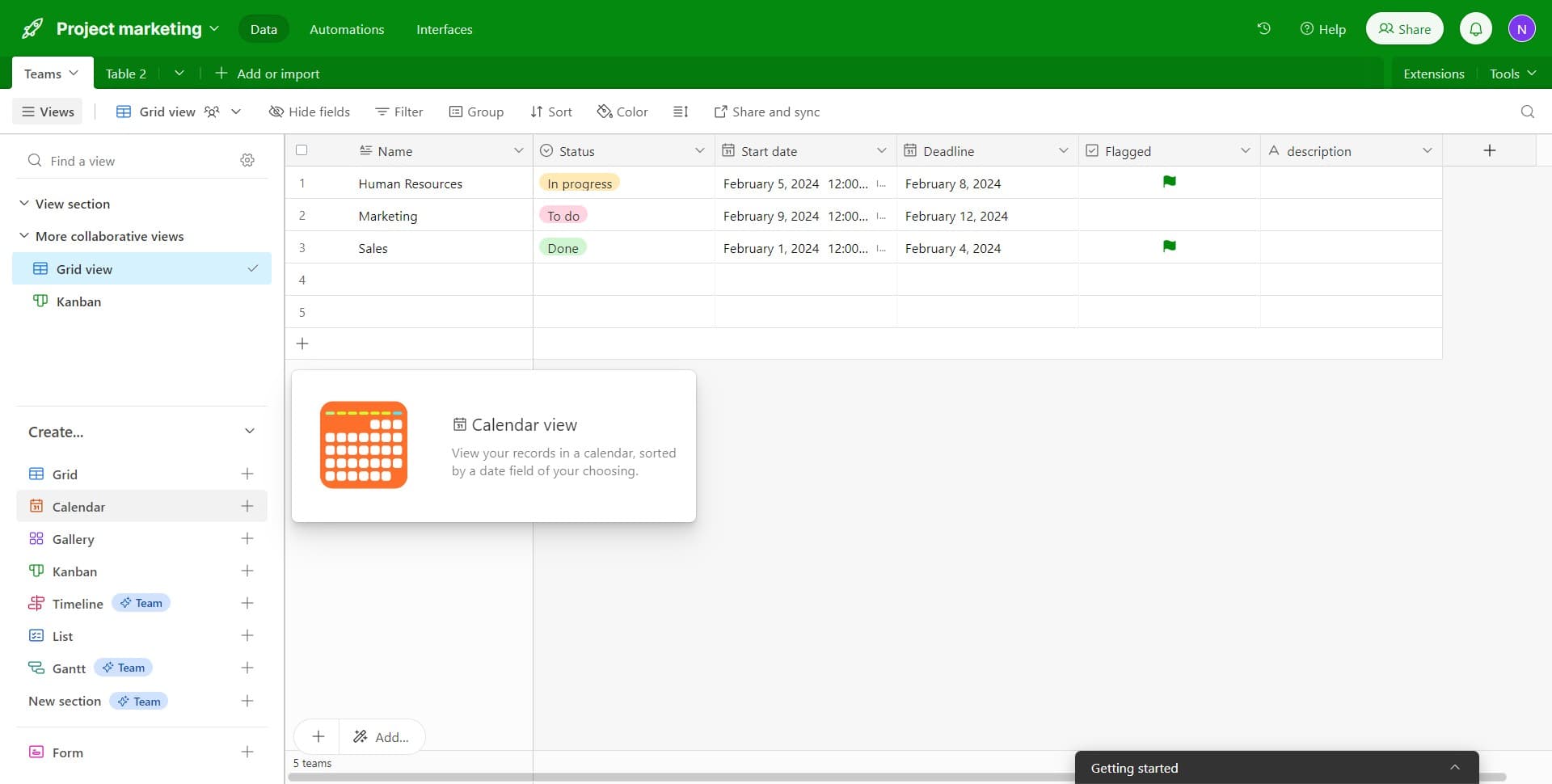Open view settings via the gear icon
1552x784 pixels.
(247, 160)
